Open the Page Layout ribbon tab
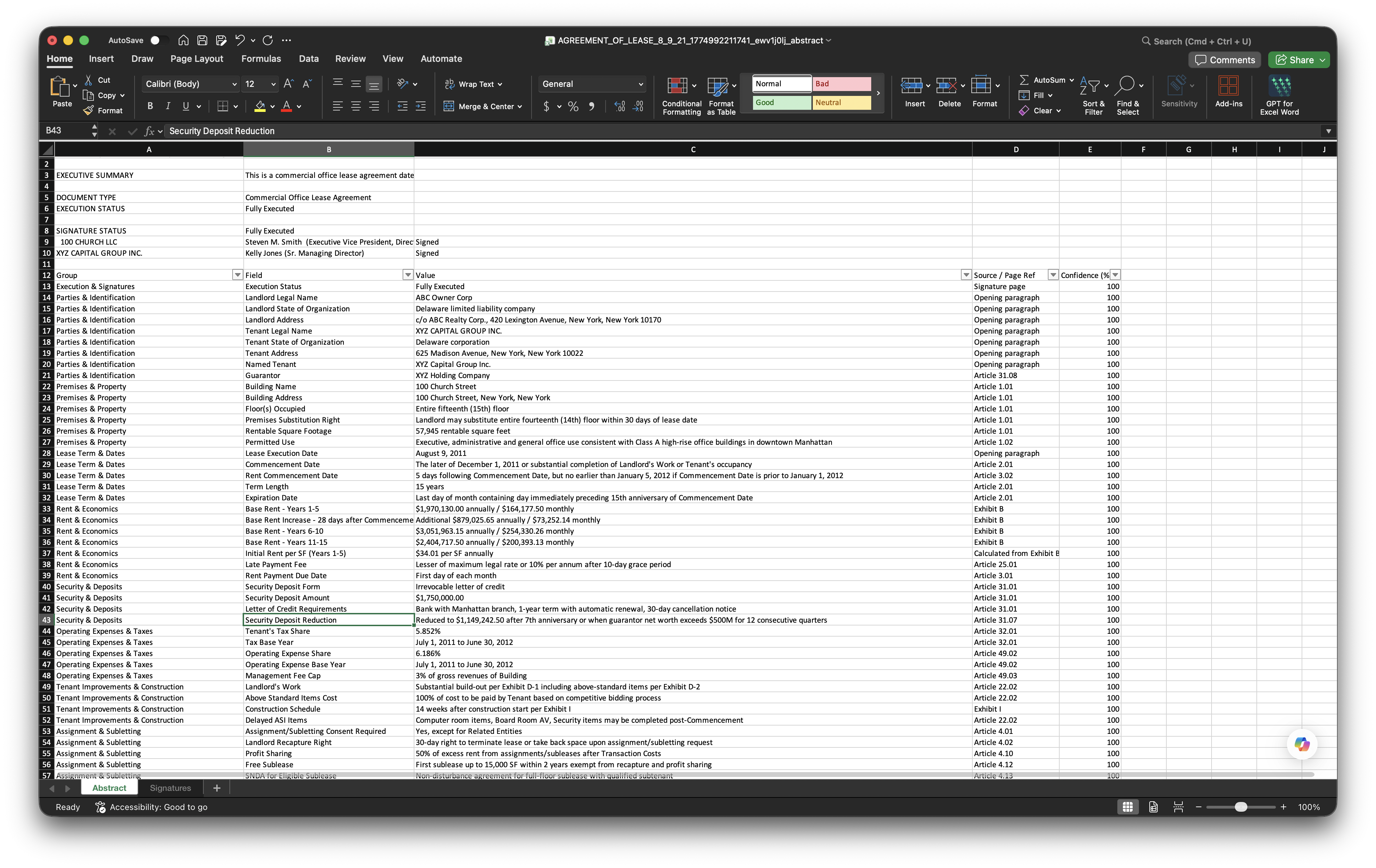1376x868 pixels. (x=196, y=59)
